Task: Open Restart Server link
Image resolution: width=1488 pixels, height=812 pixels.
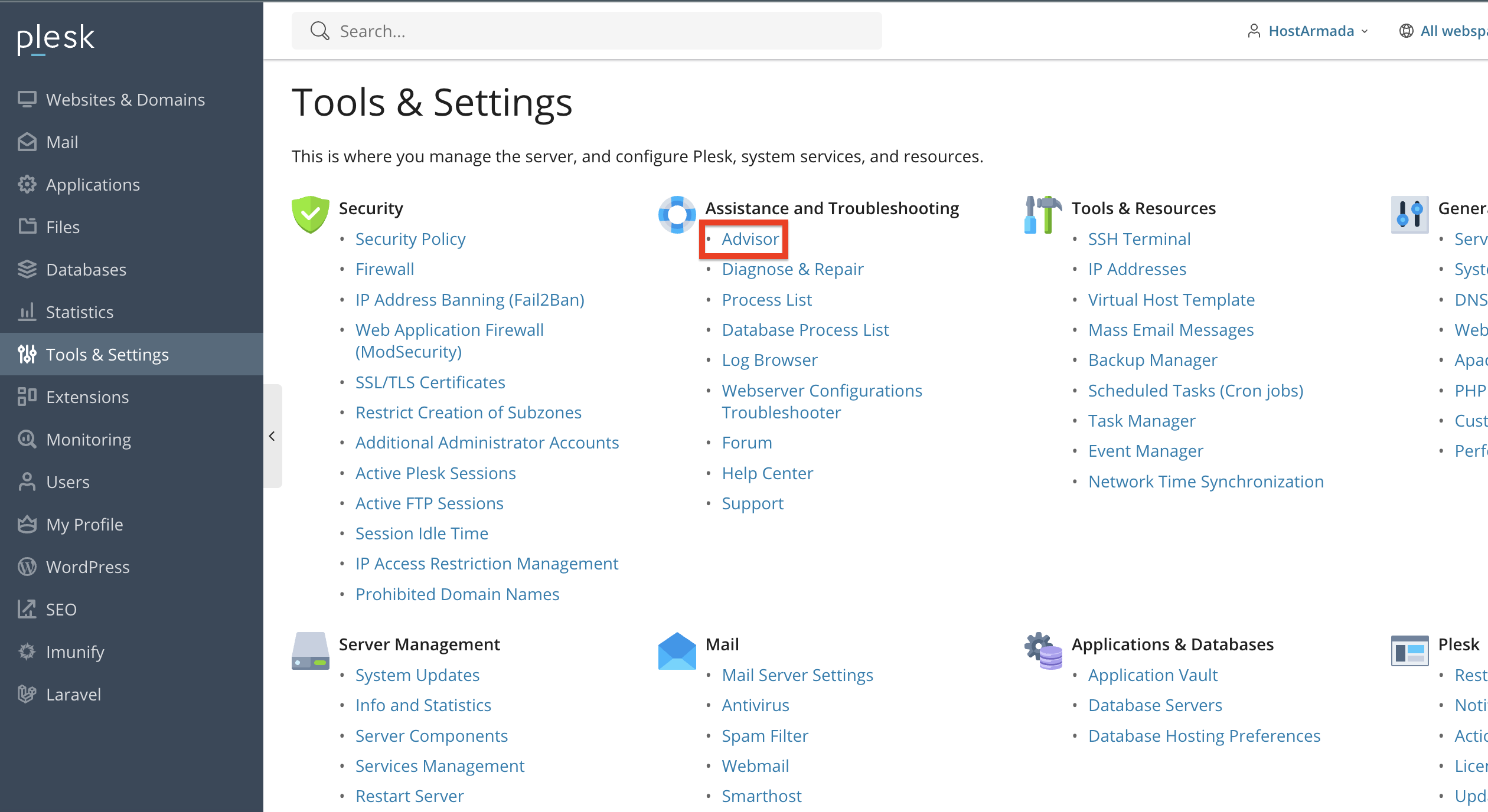Action: point(410,796)
